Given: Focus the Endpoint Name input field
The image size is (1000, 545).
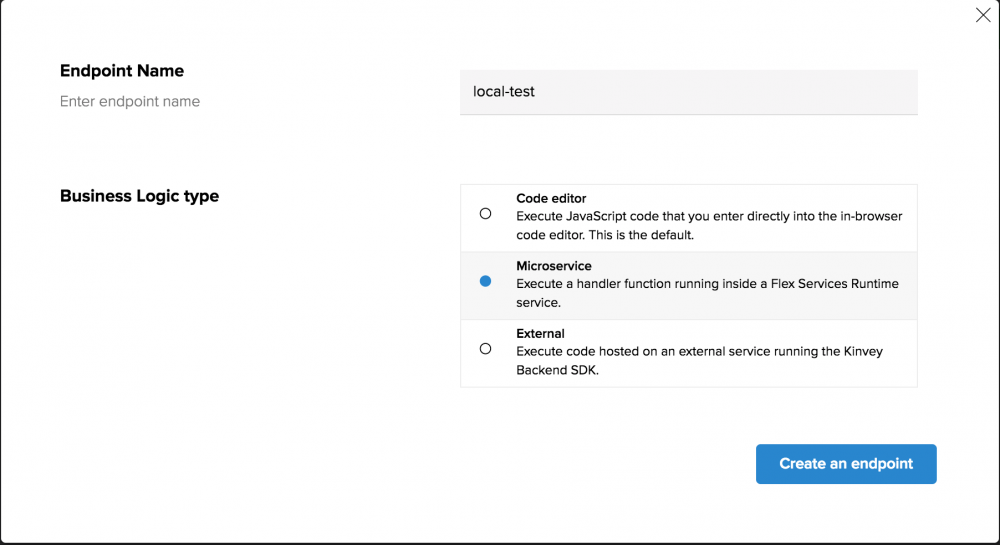Looking at the screenshot, I should click(x=688, y=92).
